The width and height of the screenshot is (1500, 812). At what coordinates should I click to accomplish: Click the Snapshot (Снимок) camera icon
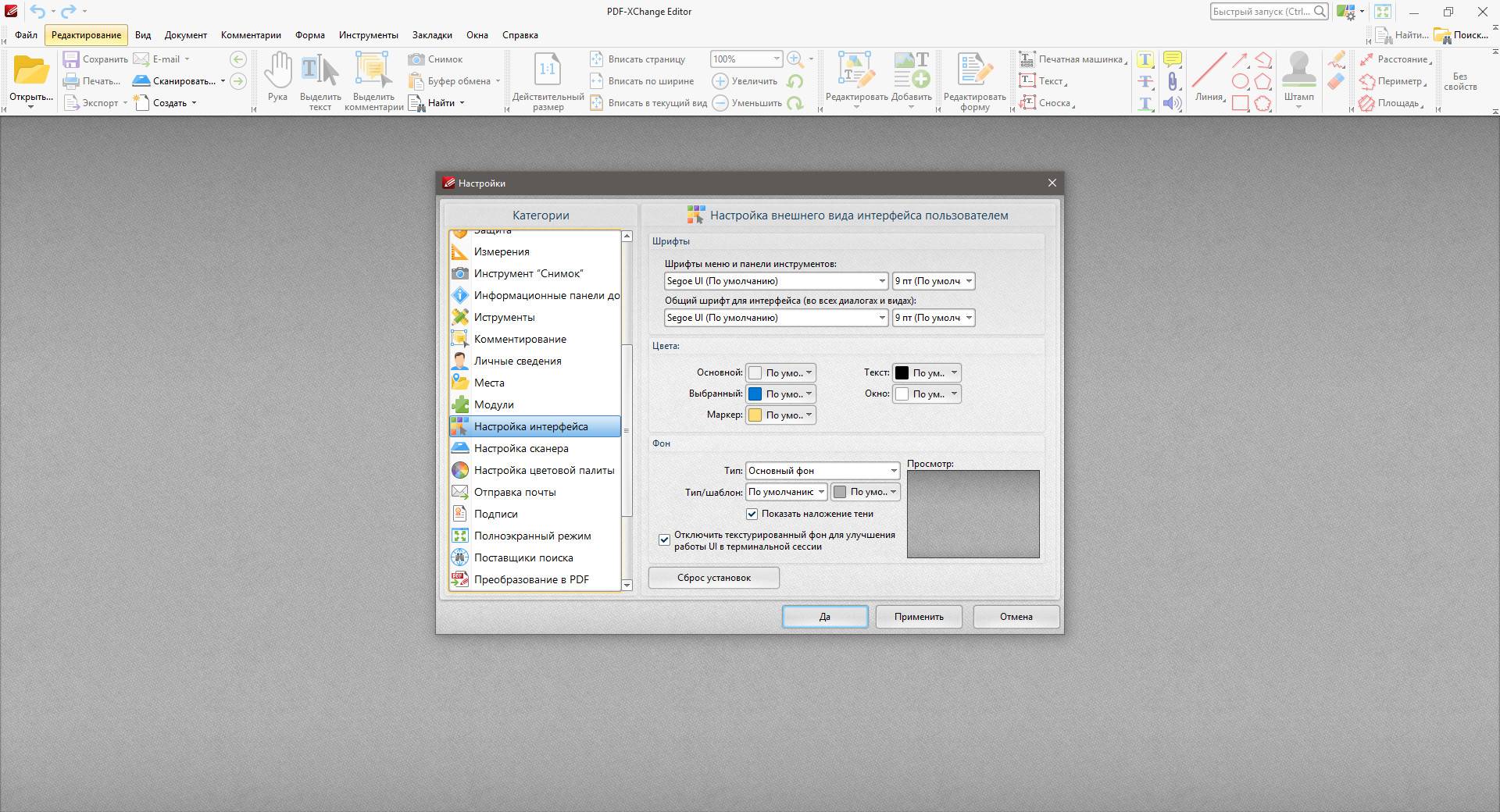pyautogui.click(x=416, y=59)
